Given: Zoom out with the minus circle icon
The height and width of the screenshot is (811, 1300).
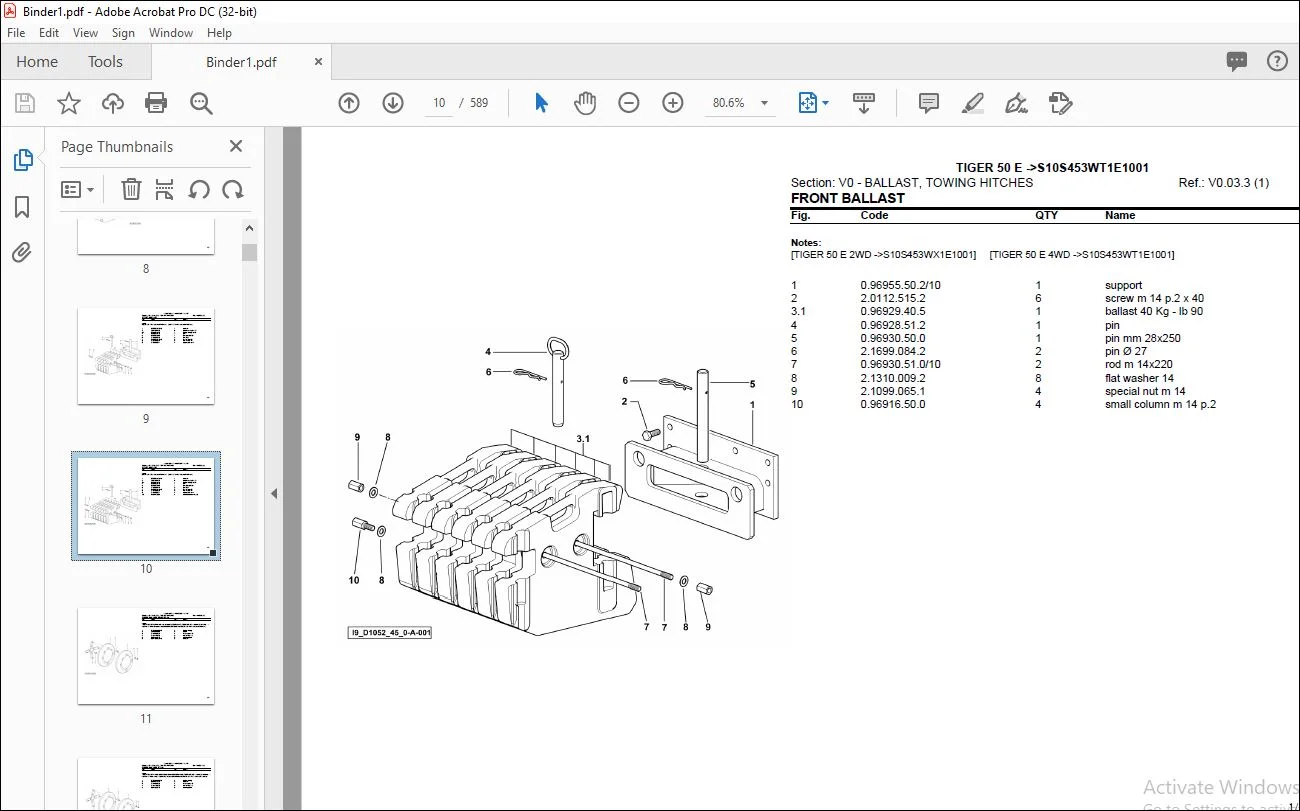Looking at the screenshot, I should pyautogui.click(x=629, y=103).
